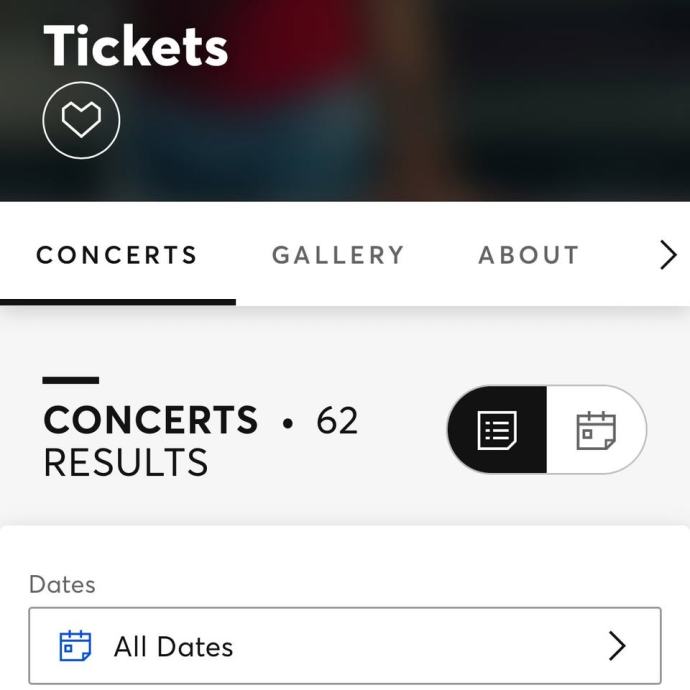
Task: Click the short black bar above CONCERTS heading
Action: [71, 380]
